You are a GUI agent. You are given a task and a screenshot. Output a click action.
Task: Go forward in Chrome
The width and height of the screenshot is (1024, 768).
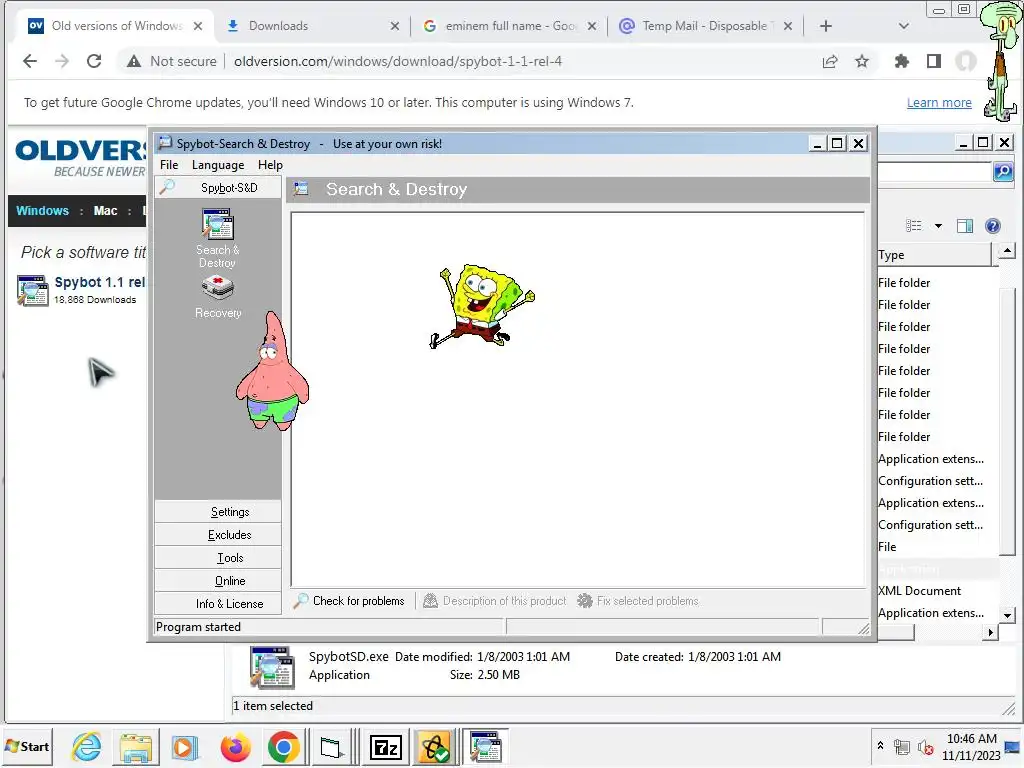tap(62, 61)
